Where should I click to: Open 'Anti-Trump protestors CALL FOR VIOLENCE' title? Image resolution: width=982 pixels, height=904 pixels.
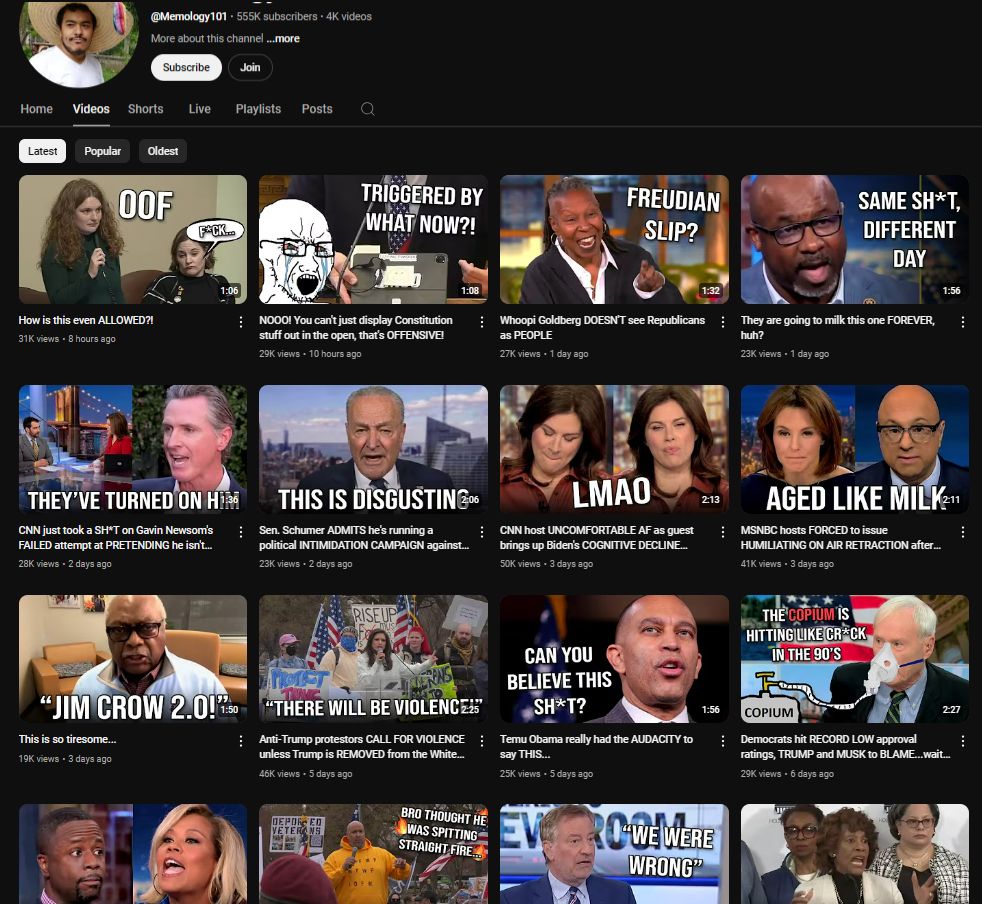tap(362, 747)
